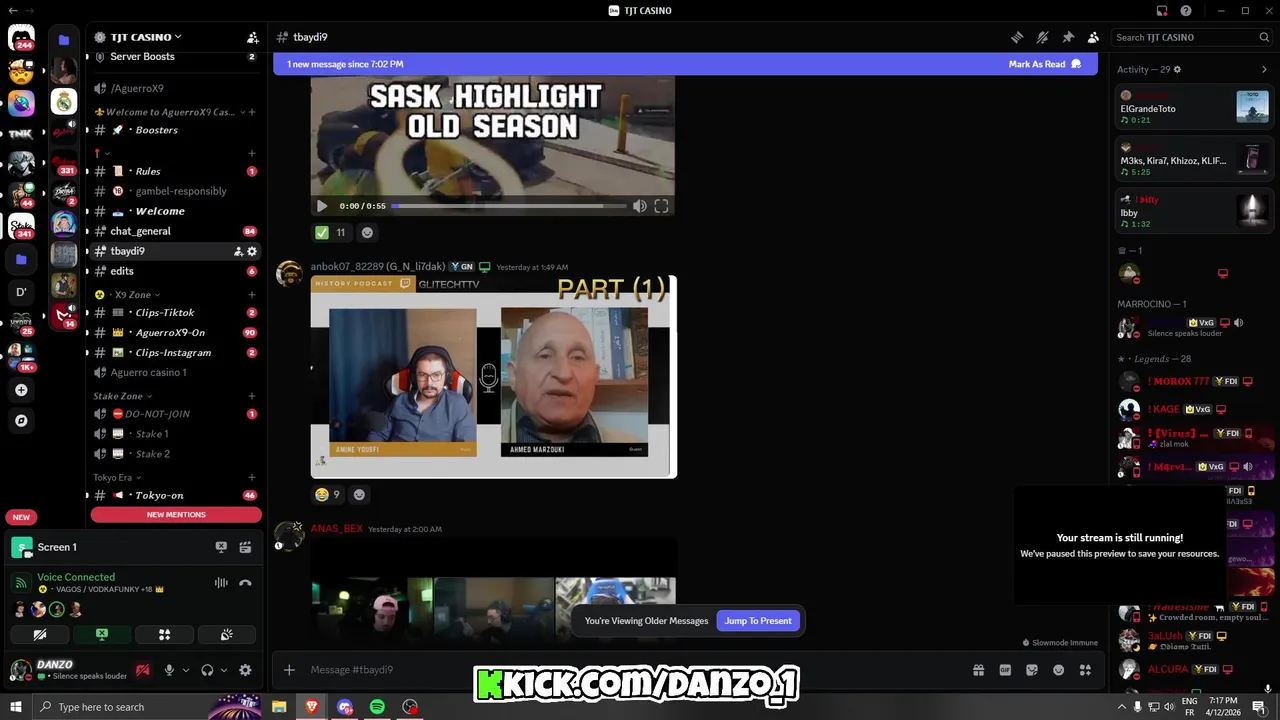1280x720 pixels.
Task: Open User Settings gear
Action: [x=245, y=670]
